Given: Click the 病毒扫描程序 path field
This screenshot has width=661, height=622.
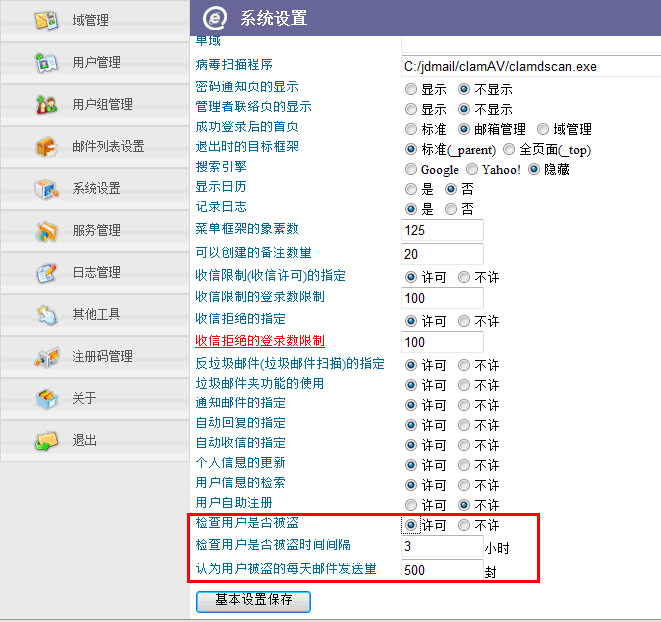Looking at the screenshot, I should click(x=531, y=66).
